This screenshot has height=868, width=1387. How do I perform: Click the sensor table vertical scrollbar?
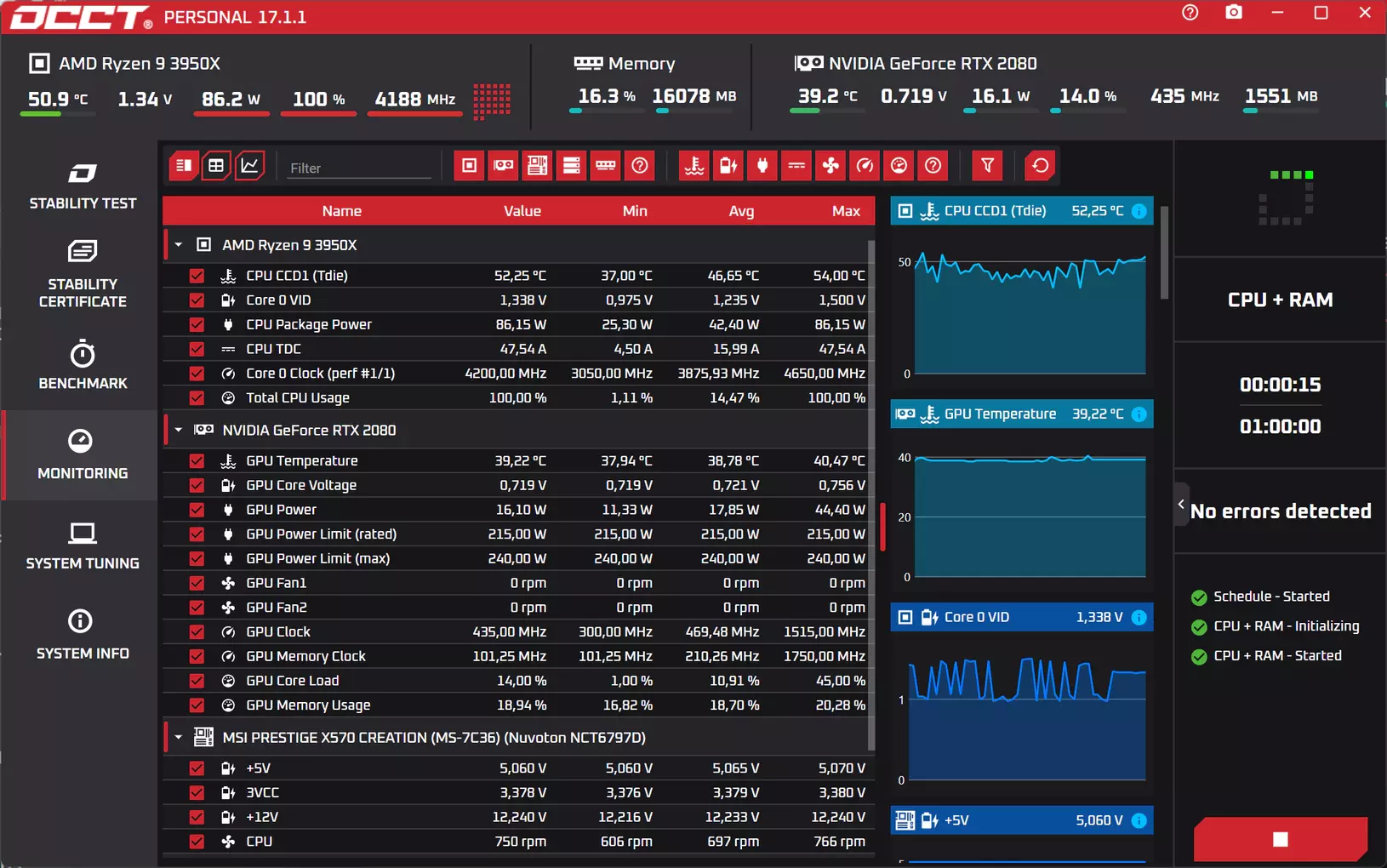[x=870, y=495]
